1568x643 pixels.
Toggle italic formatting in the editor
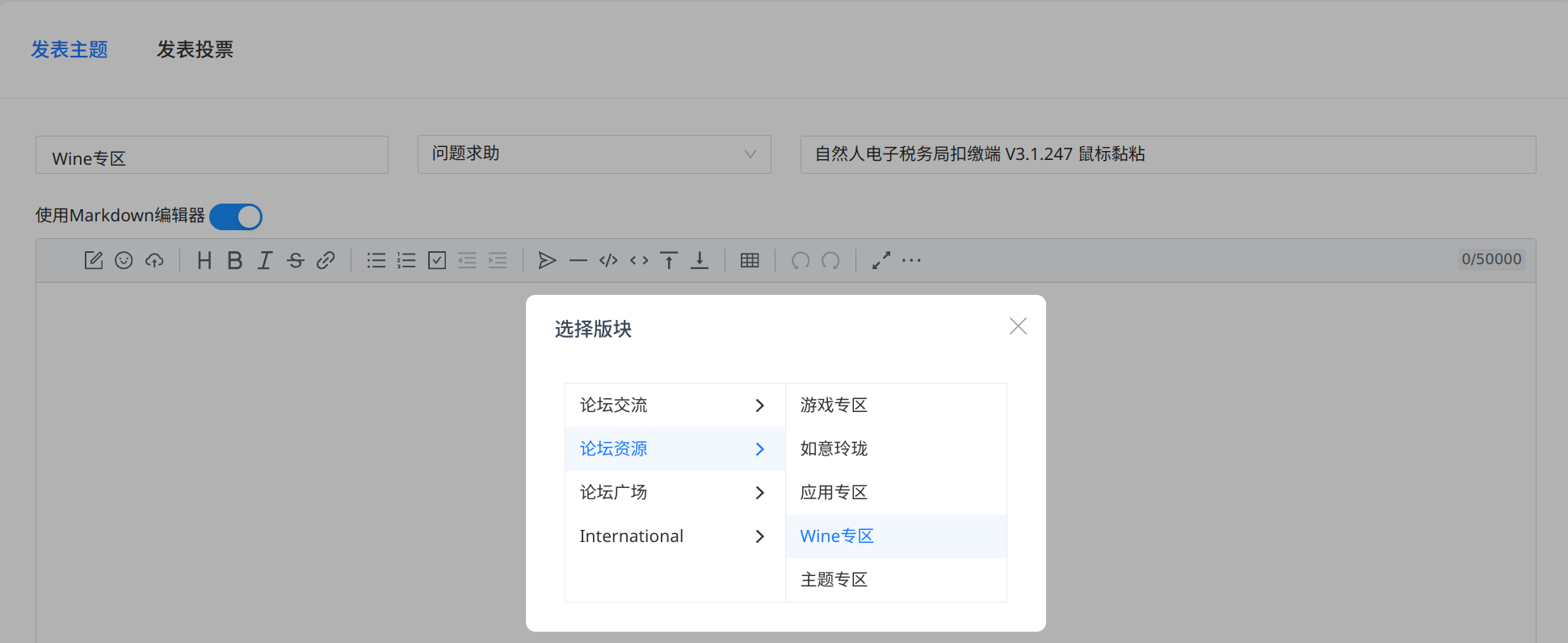pos(265,260)
